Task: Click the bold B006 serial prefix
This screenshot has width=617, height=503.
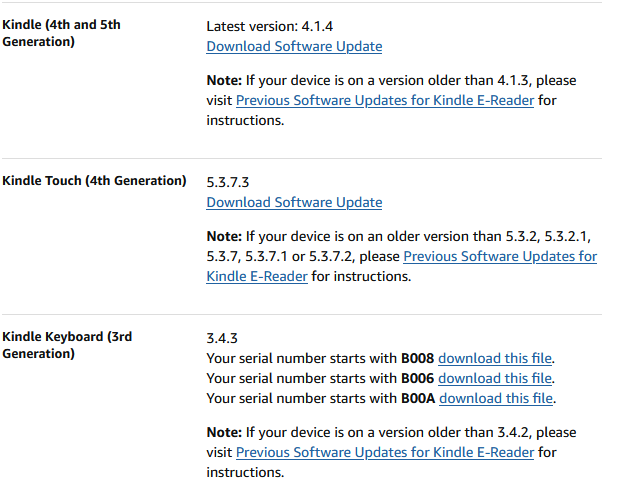Action: click(417, 378)
